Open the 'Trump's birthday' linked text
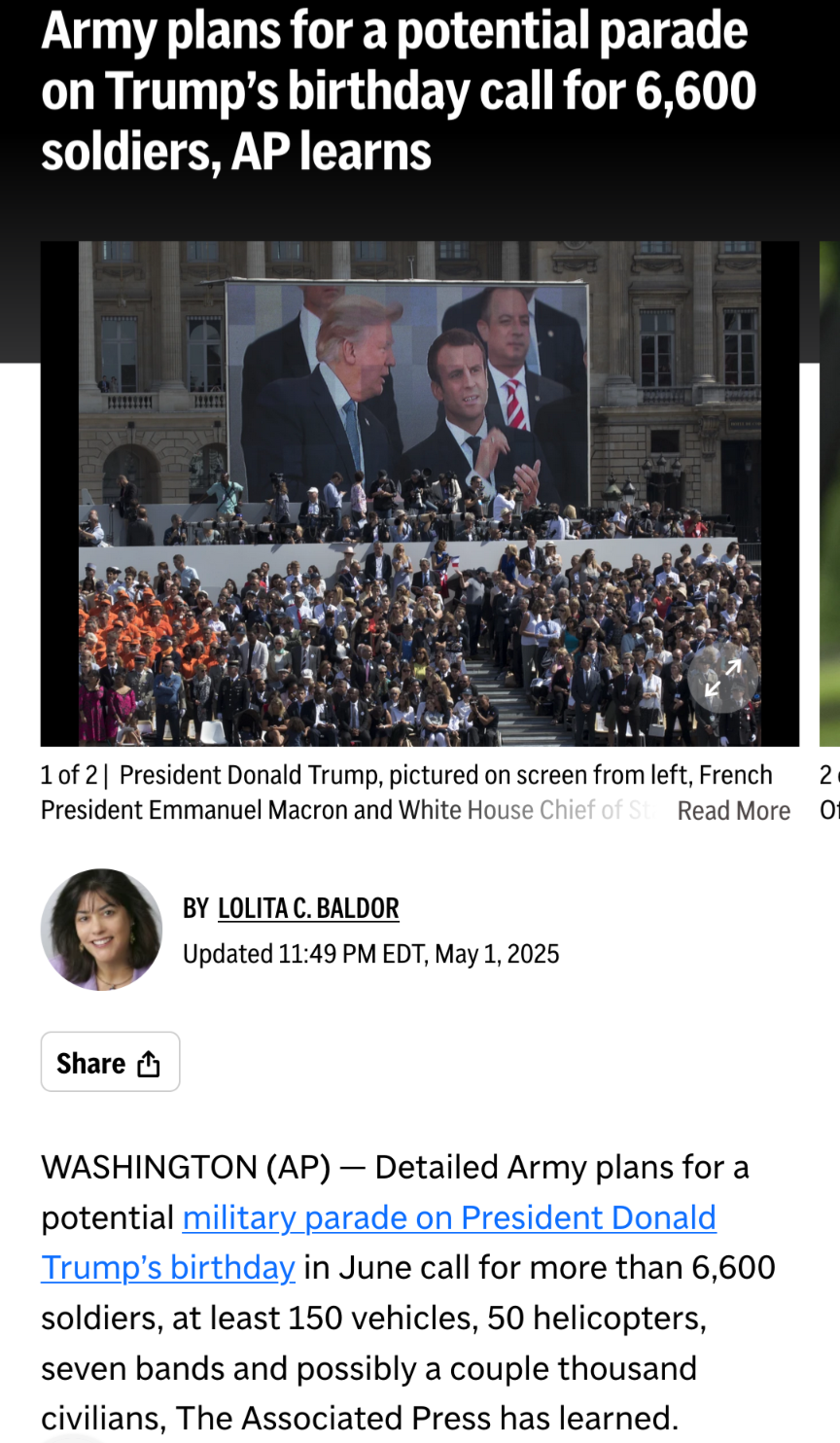The width and height of the screenshot is (840, 1443). [168, 1268]
